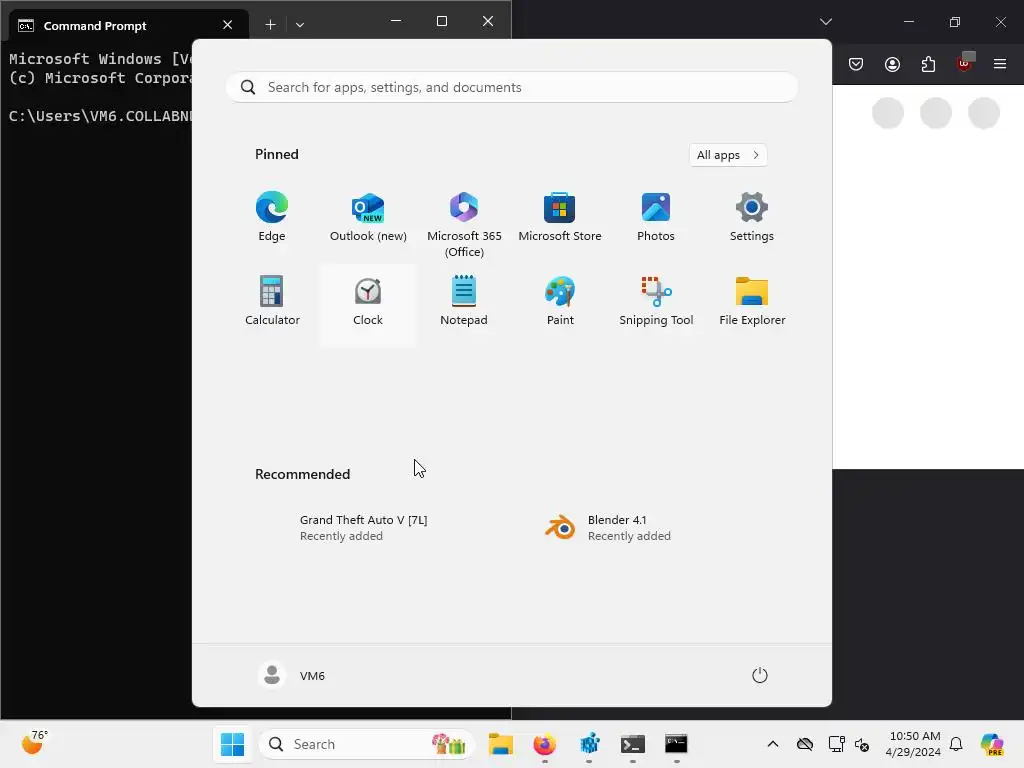Open Firefox list all tabs chevron

[x=825, y=22]
